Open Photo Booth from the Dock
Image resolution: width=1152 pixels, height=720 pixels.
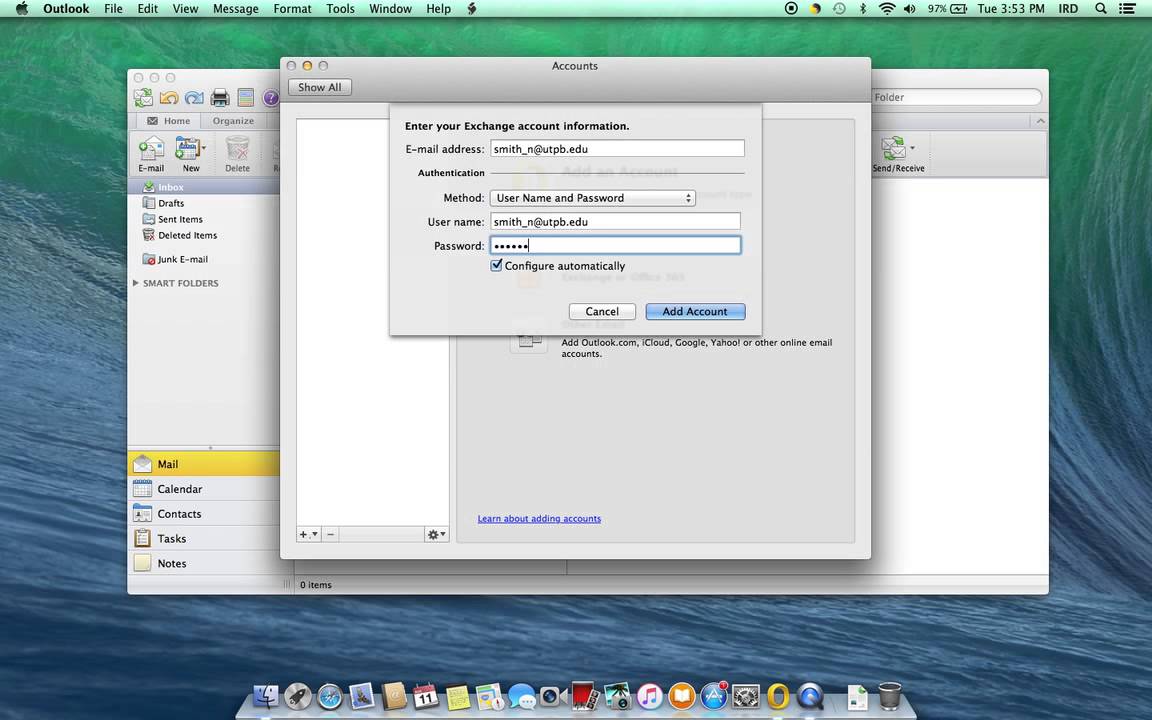point(586,696)
